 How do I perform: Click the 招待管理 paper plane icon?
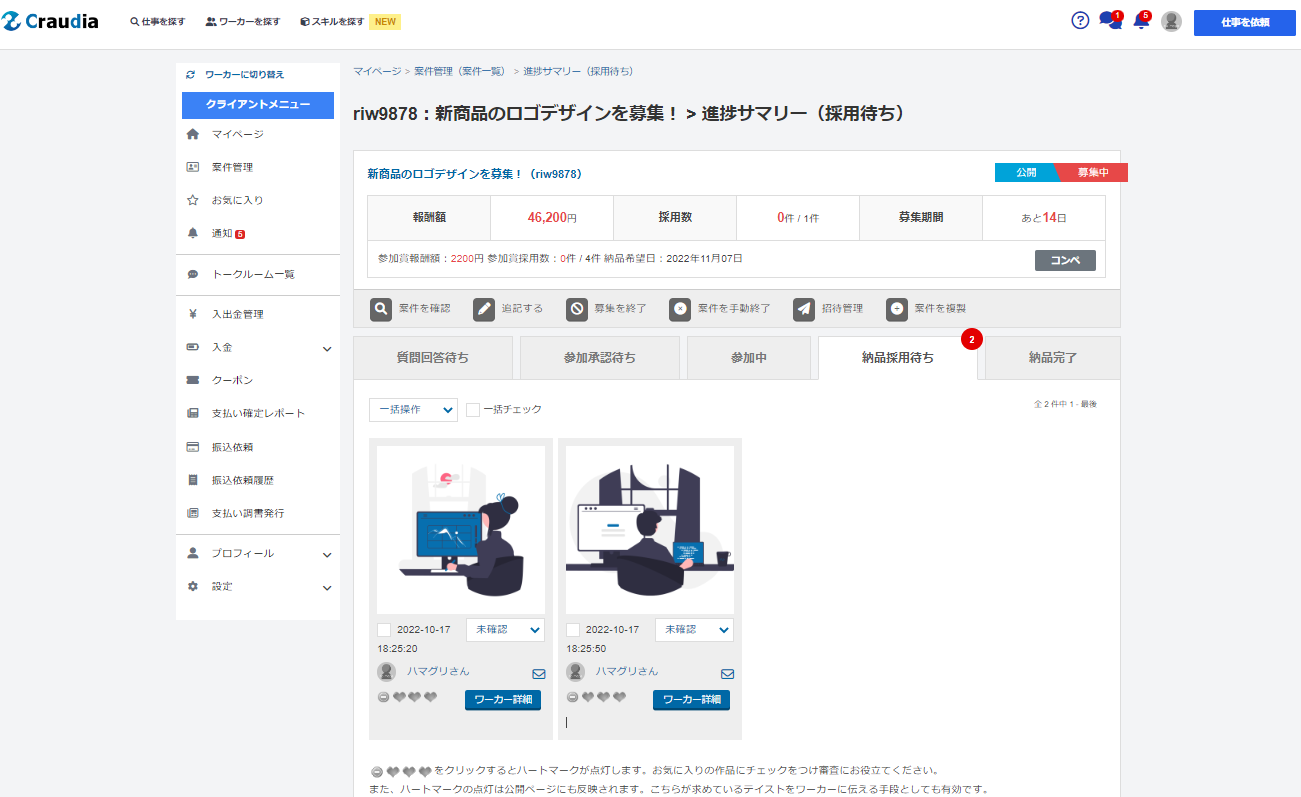click(x=804, y=309)
